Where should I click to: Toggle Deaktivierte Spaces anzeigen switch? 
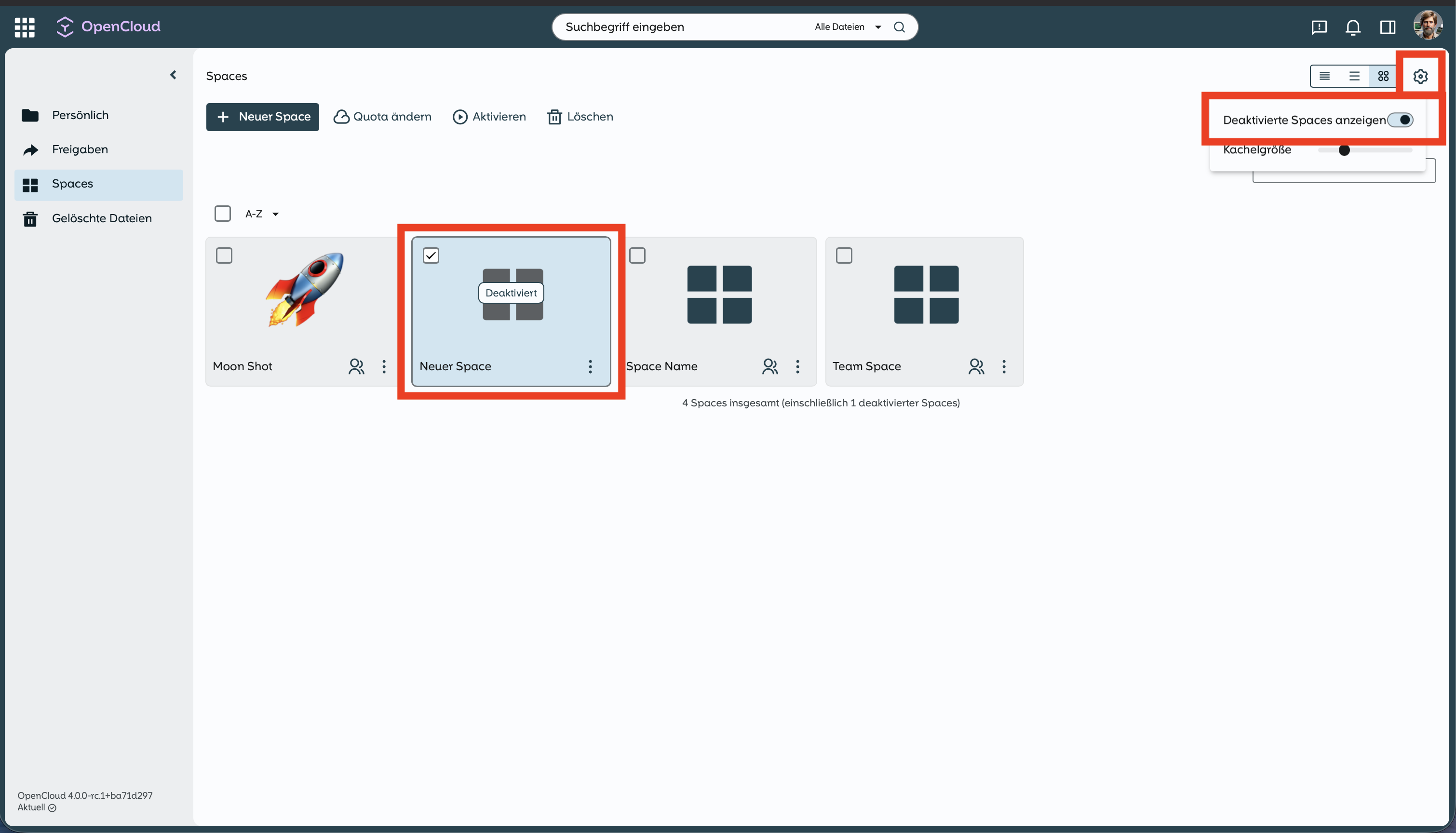[x=1400, y=120]
